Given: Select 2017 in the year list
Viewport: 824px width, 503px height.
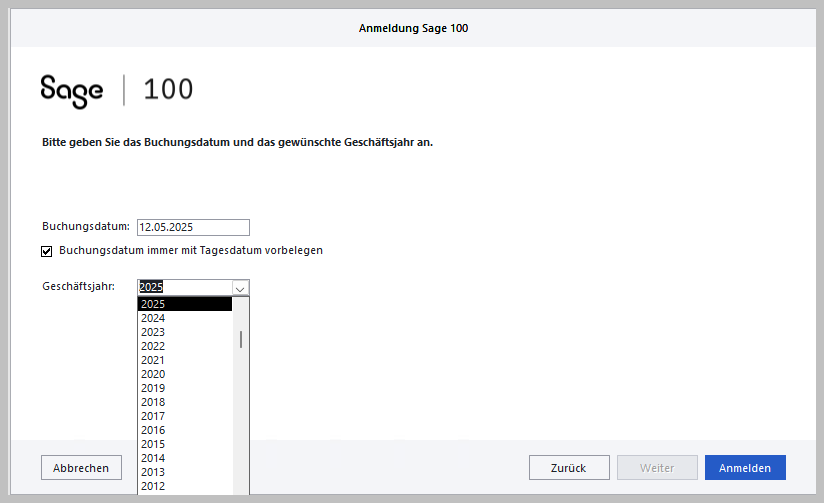Looking at the screenshot, I should coord(184,416).
